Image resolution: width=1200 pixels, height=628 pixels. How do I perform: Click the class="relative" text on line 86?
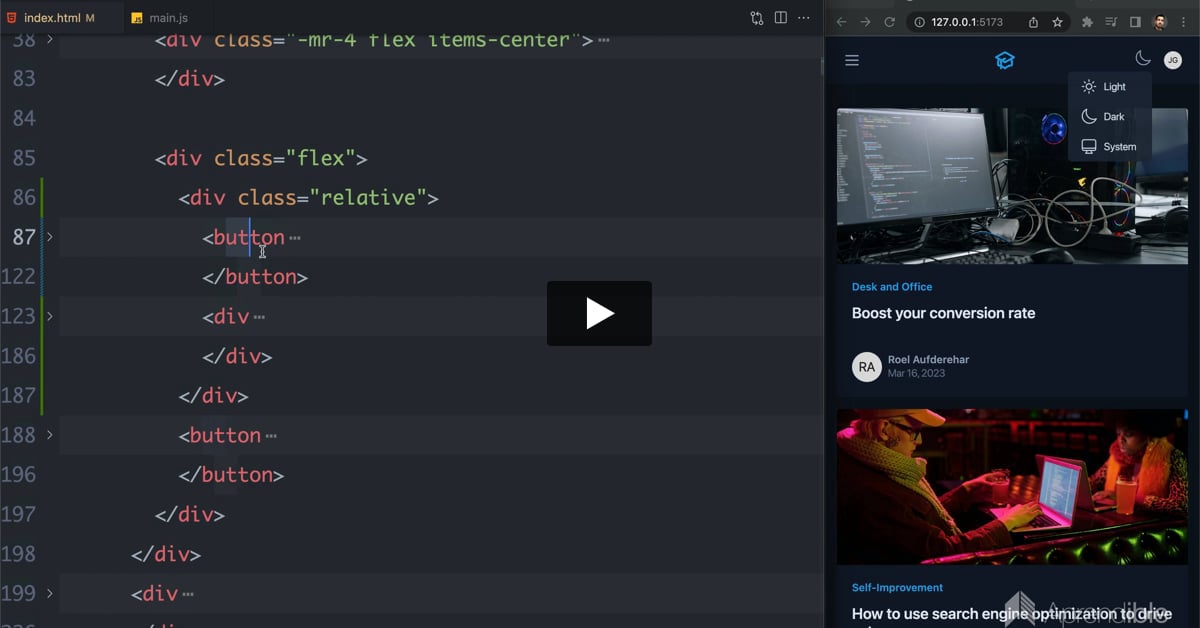[x=332, y=197]
